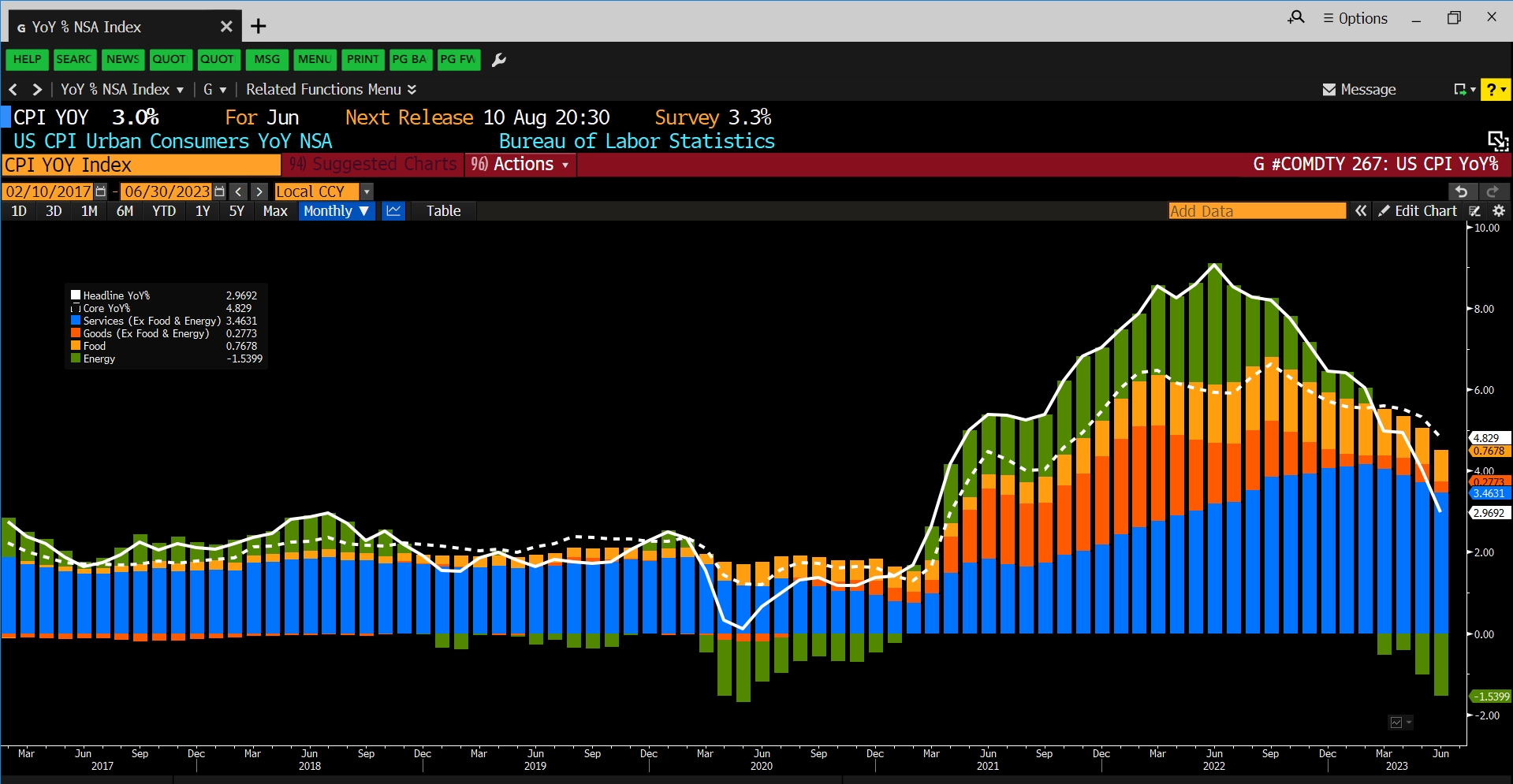Click the Edit Chart pencil icon
The width and height of the screenshot is (1513, 784).
point(1384,210)
